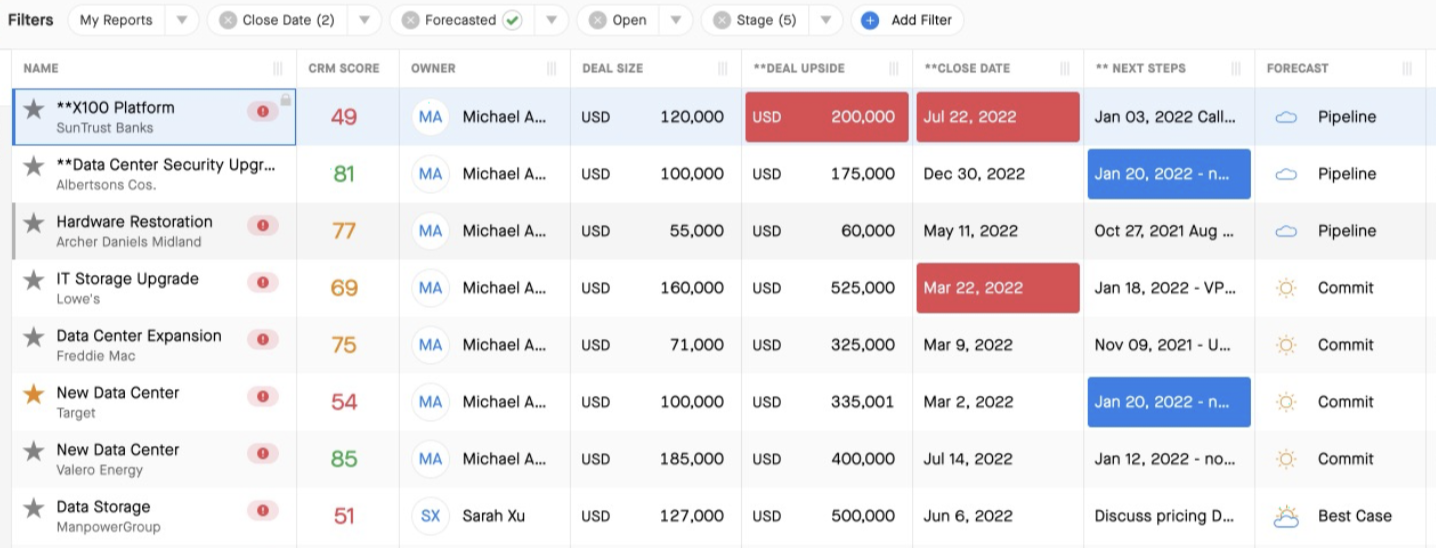Click the DEAL SIZE column resize handle
Viewport: 1436px width, 548px height.
723,68
